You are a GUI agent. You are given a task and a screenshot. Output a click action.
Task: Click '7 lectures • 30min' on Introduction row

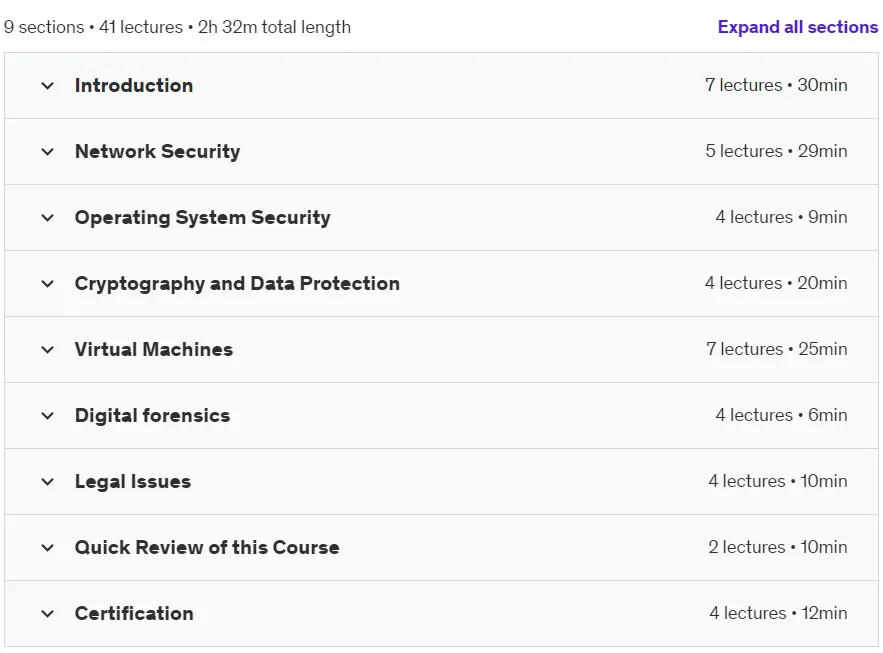(x=776, y=85)
